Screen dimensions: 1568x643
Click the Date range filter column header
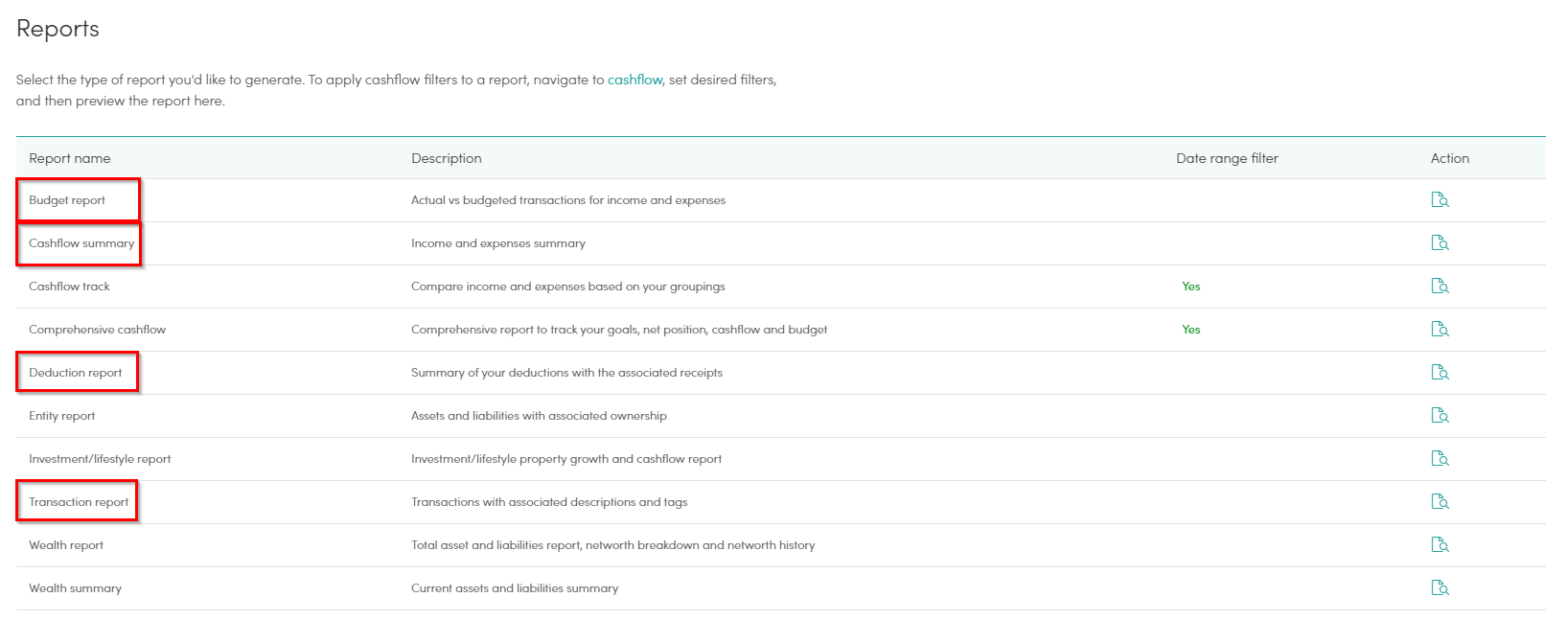pyautogui.click(x=1227, y=158)
